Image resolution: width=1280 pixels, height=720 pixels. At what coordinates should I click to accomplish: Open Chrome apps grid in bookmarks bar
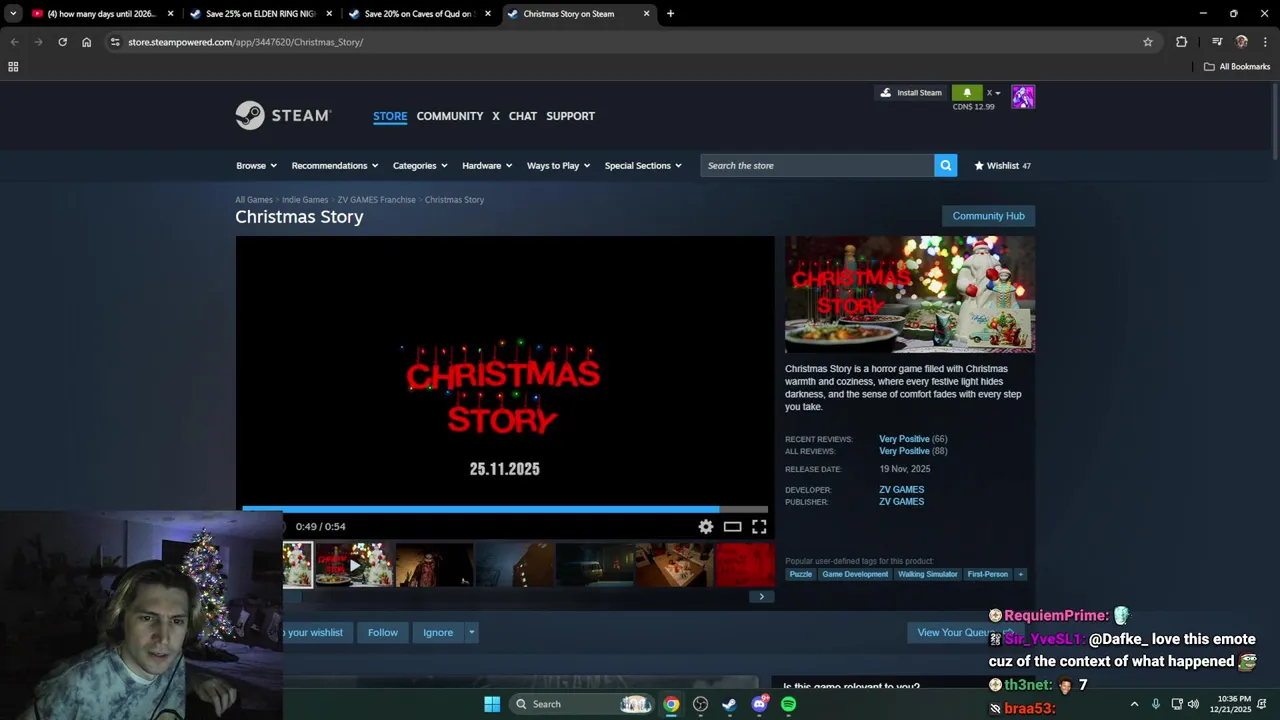[x=13, y=67]
